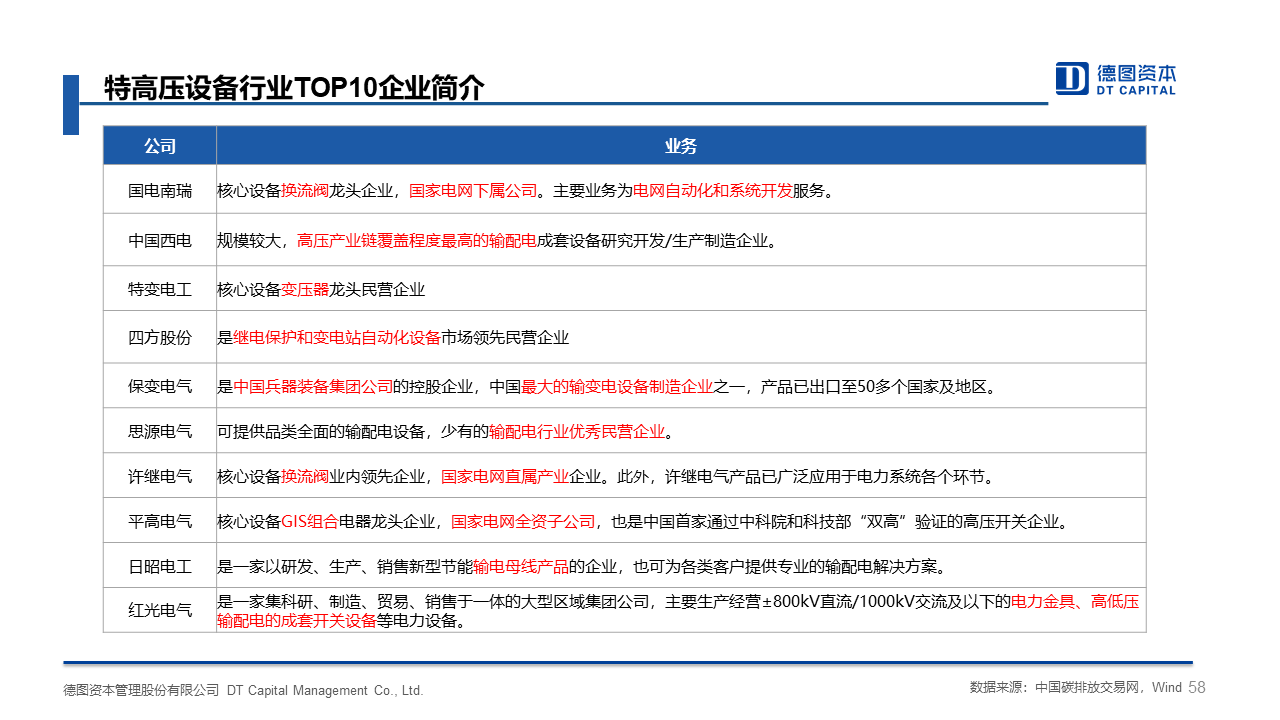The width and height of the screenshot is (1280, 720).
Task: Select the 特变电工 company cell
Action: (160, 289)
